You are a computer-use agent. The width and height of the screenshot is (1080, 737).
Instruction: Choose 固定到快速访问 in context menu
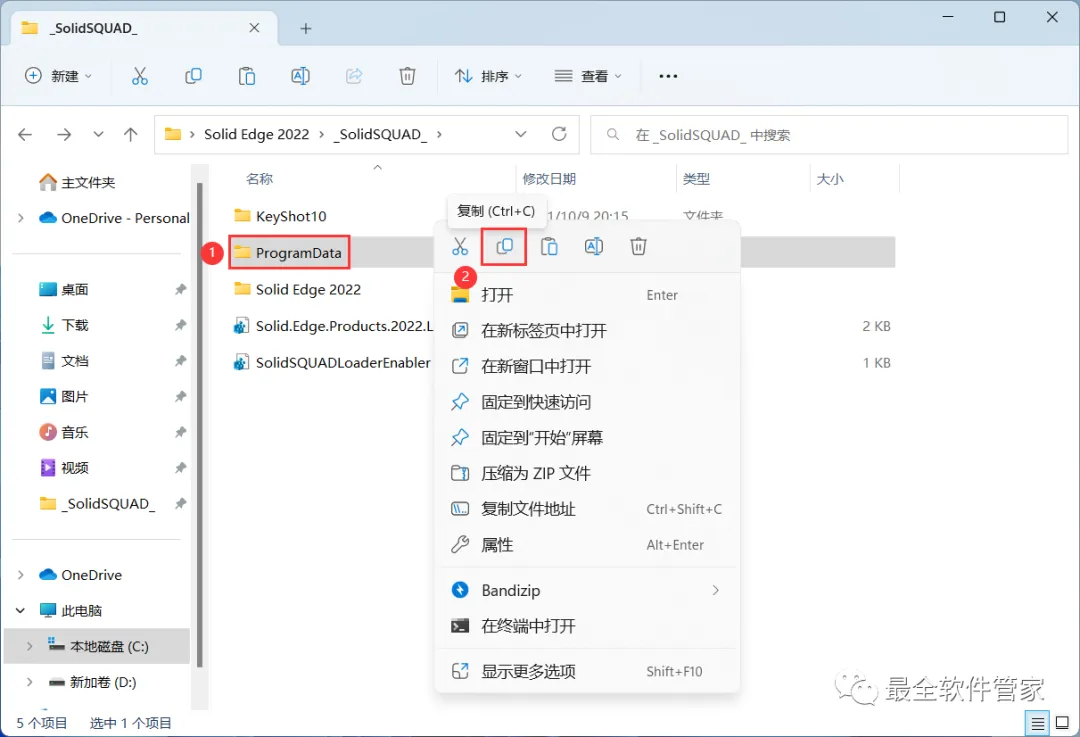(x=588, y=402)
